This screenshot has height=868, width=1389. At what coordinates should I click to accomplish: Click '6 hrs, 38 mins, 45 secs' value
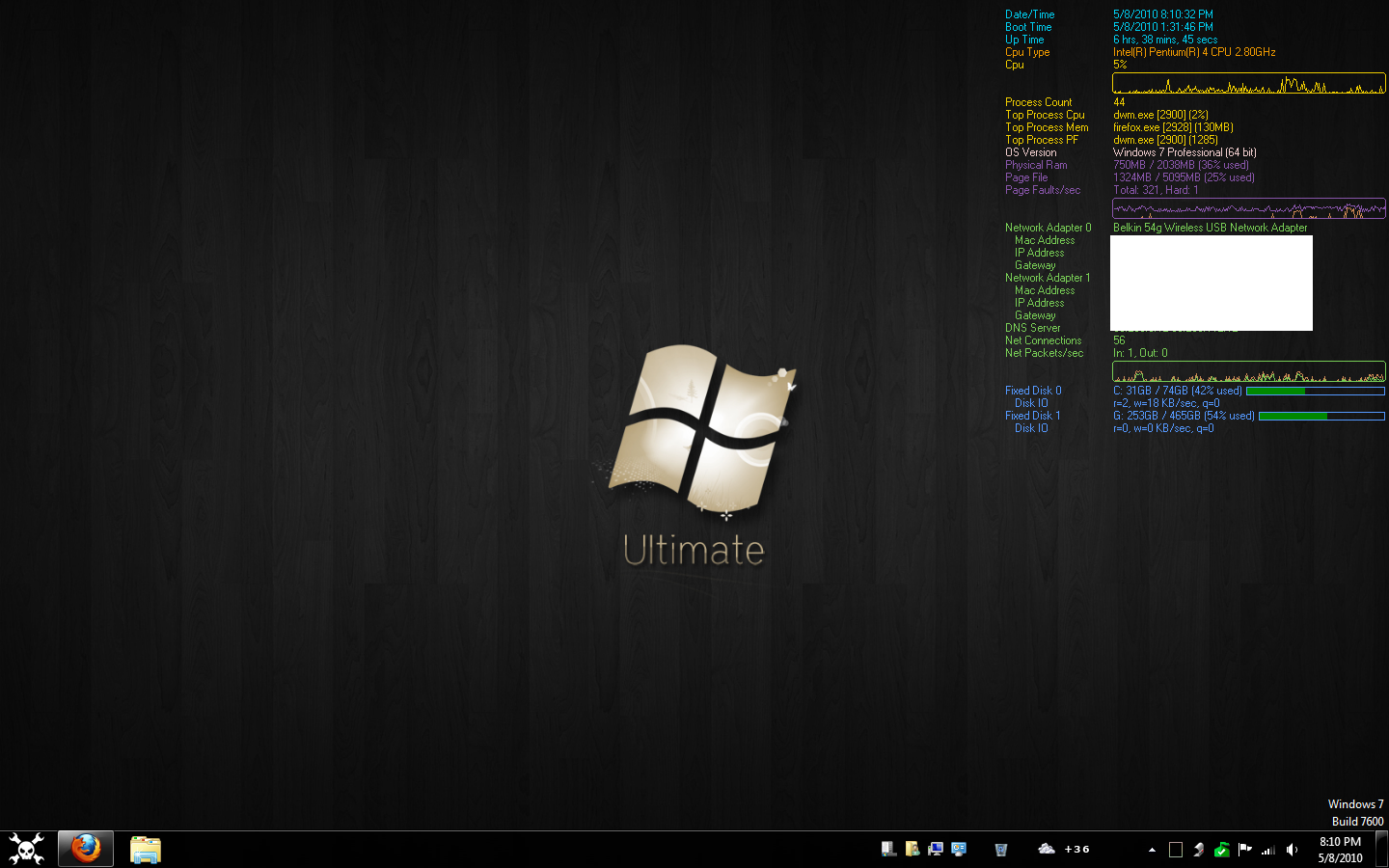(1165, 40)
